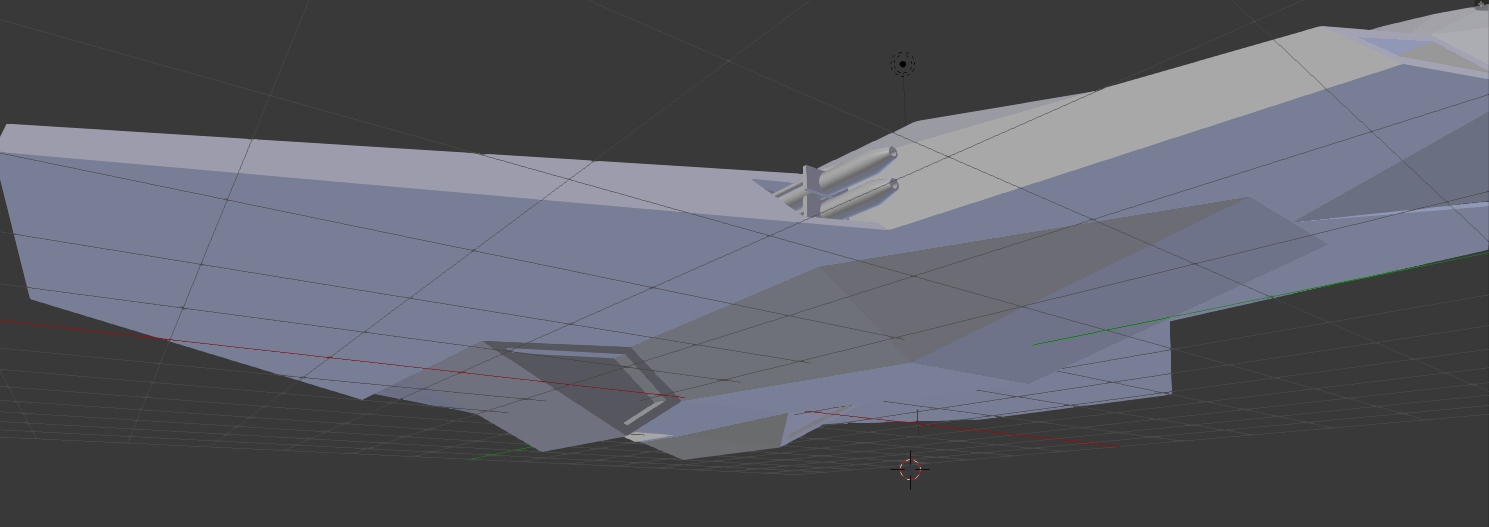The image size is (1489, 527).
Task: Expand the properties region plus icon
Action: point(1481,5)
